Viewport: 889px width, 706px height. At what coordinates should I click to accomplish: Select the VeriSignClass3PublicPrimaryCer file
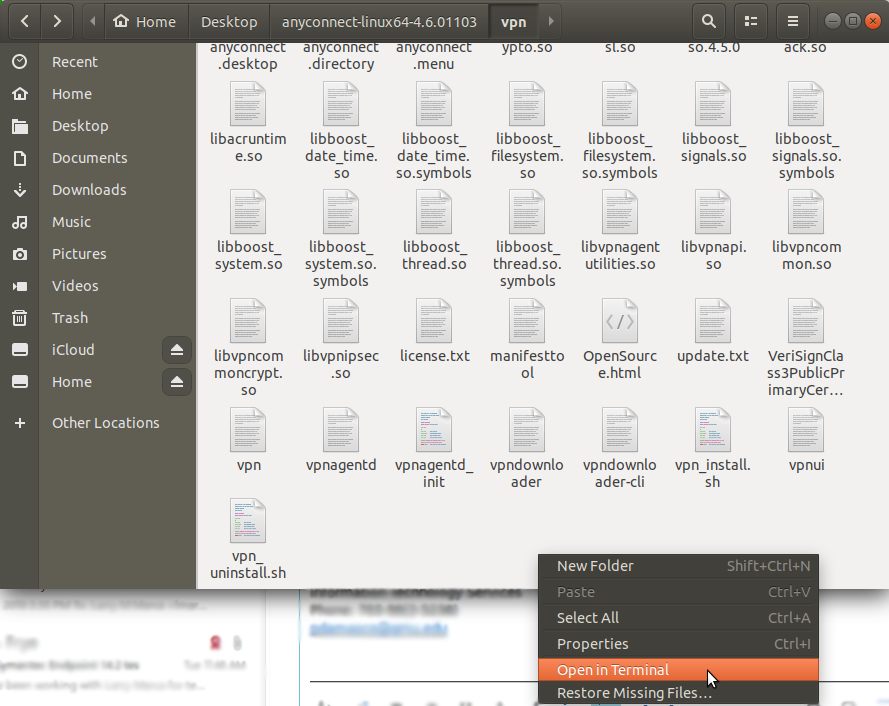tap(806, 348)
